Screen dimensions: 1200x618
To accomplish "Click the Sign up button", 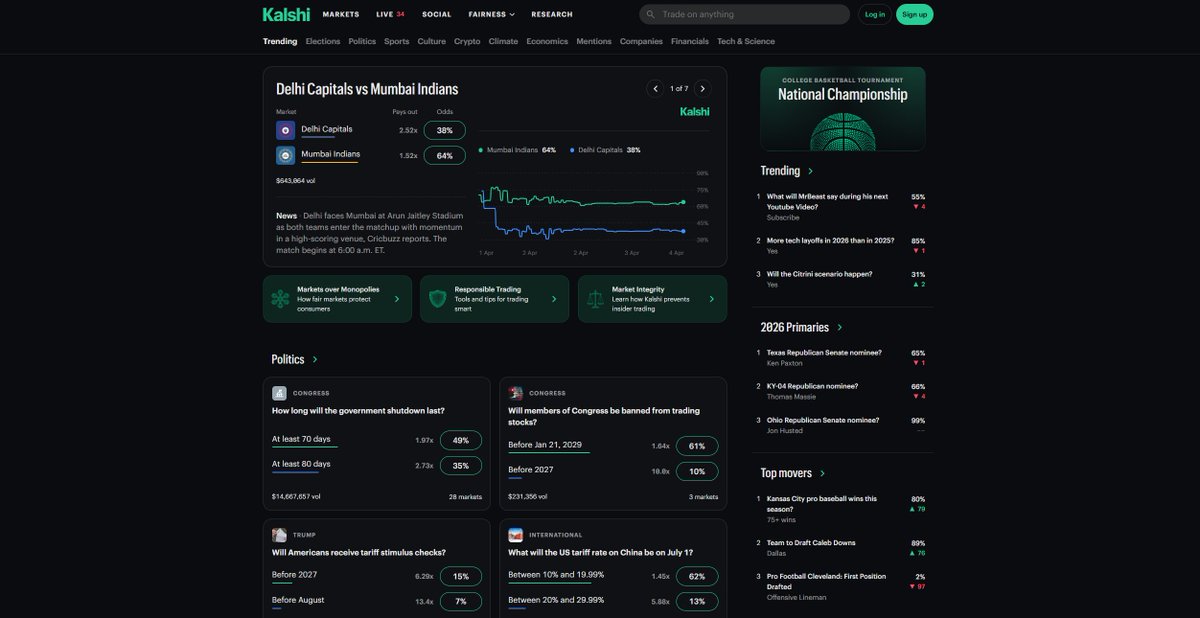I will [x=915, y=14].
